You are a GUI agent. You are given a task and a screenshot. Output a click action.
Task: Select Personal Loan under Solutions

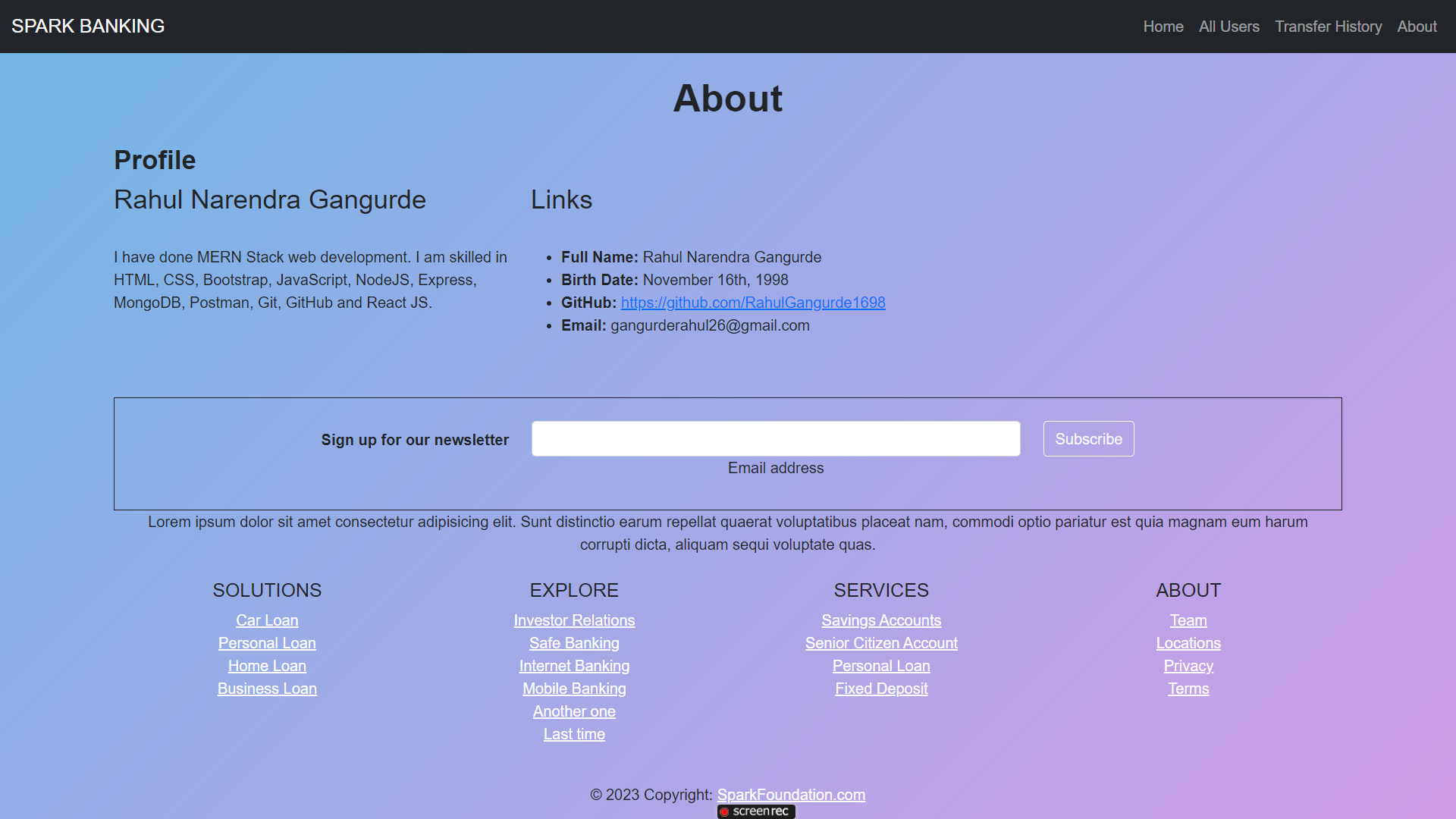(x=267, y=643)
